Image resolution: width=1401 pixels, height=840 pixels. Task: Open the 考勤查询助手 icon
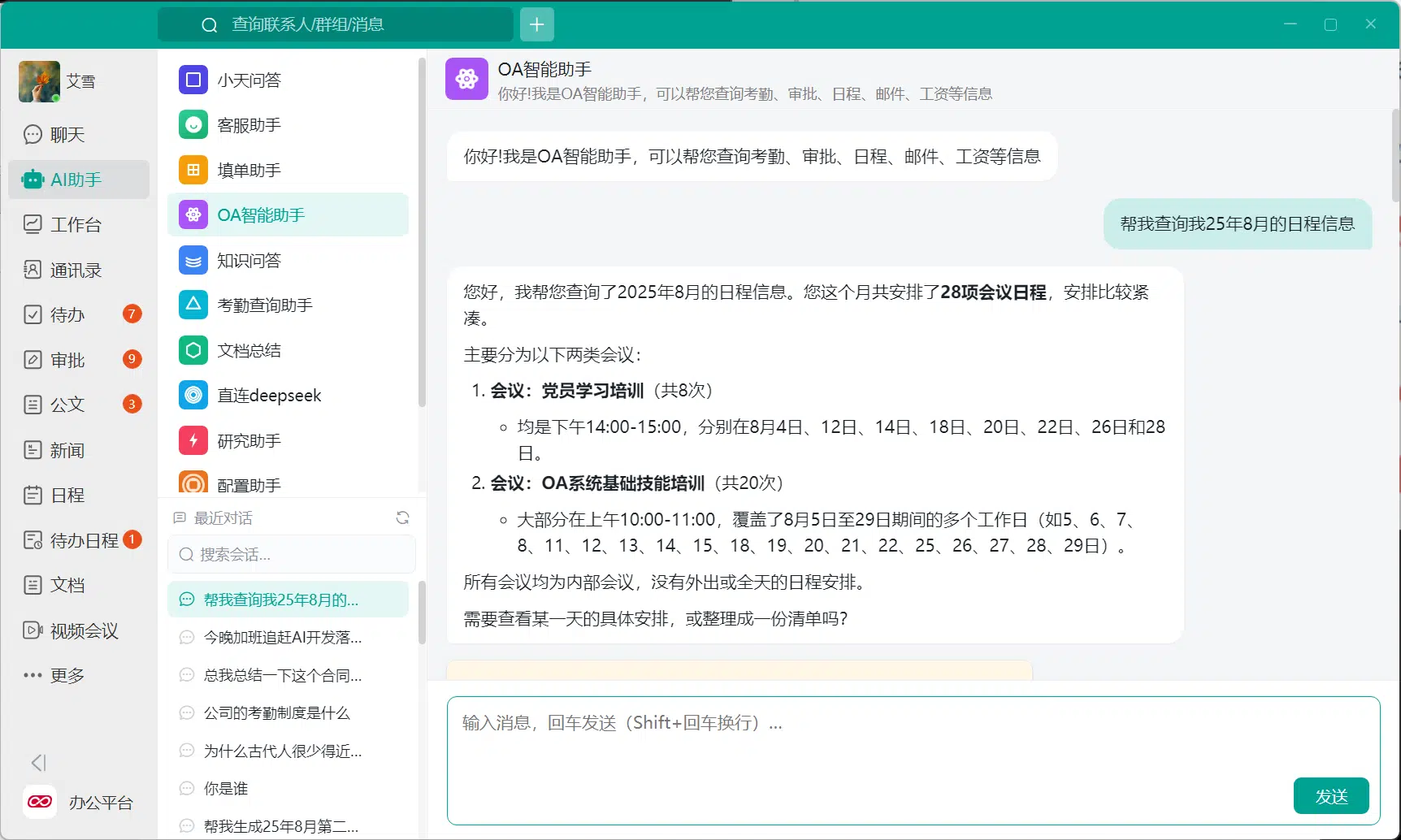point(193,305)
